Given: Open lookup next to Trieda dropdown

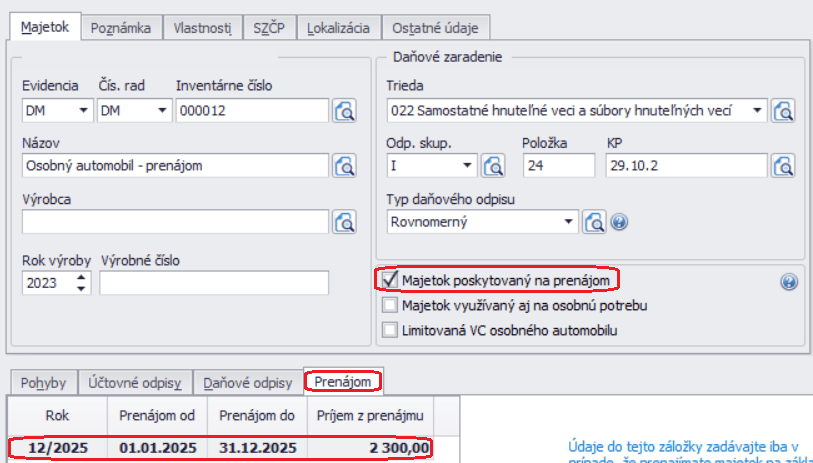Looking at the screenshot, I should tap(783, 111).
